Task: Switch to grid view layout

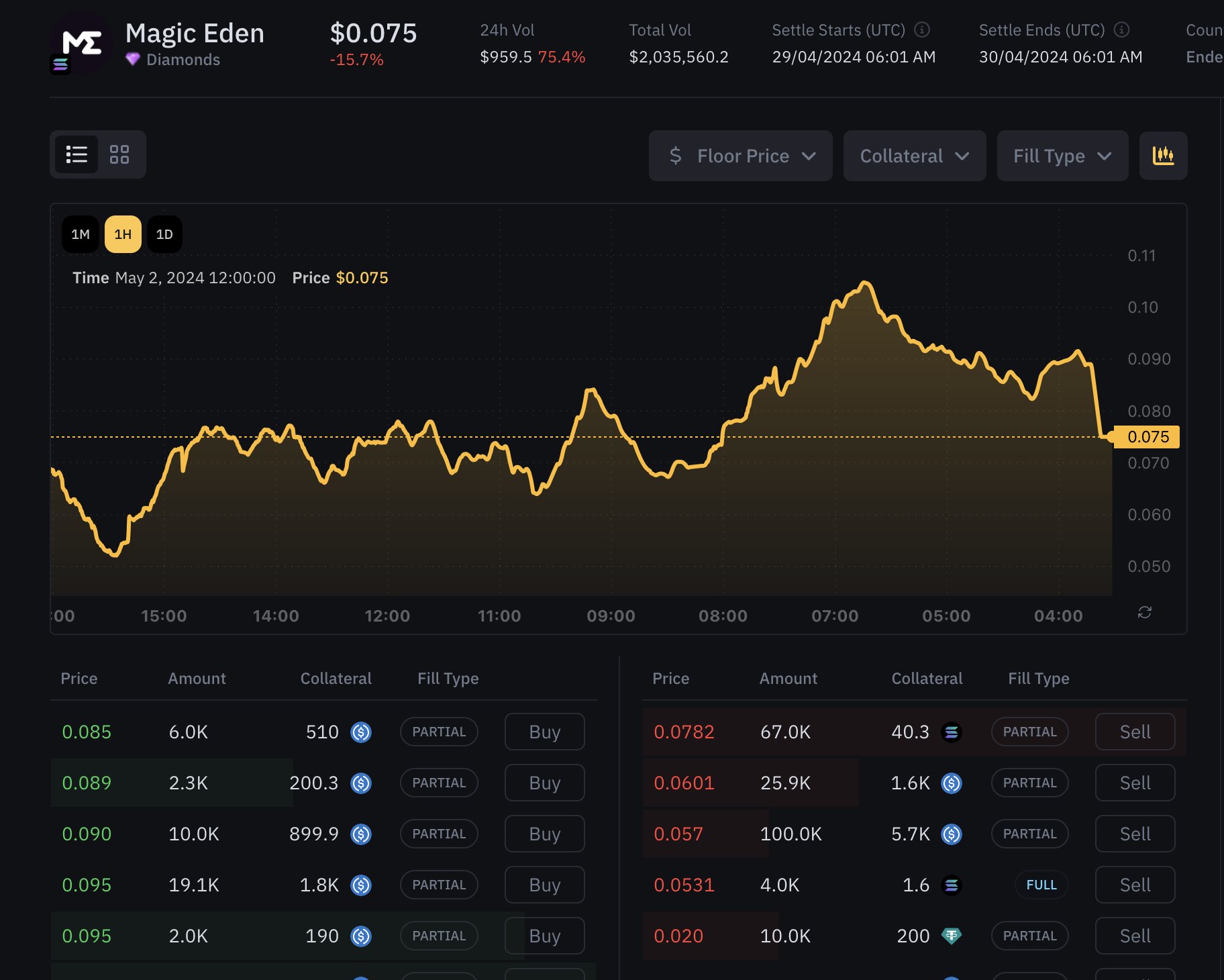Action: coord(119,154)
